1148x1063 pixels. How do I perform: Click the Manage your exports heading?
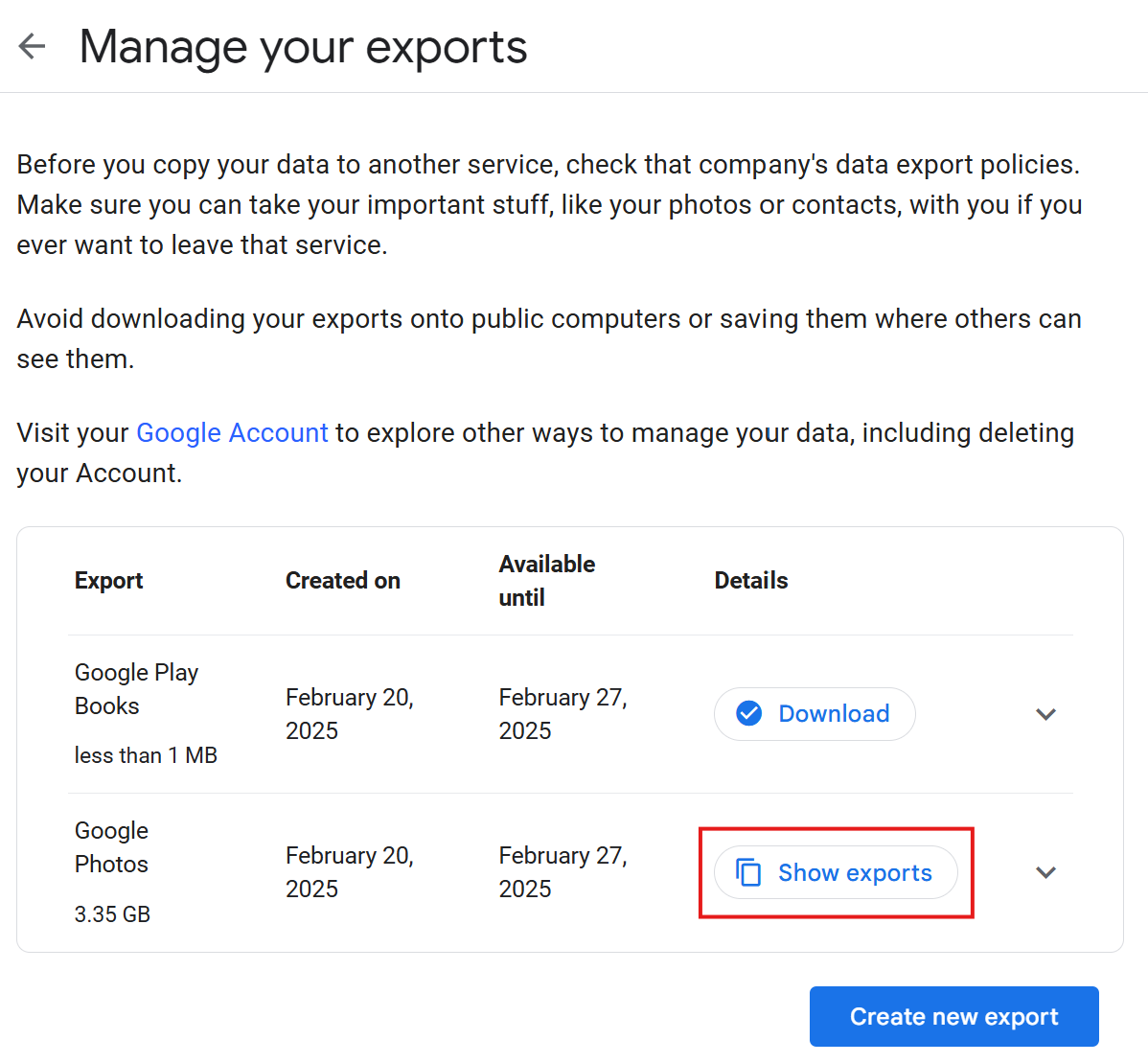(x=303, y=48)
